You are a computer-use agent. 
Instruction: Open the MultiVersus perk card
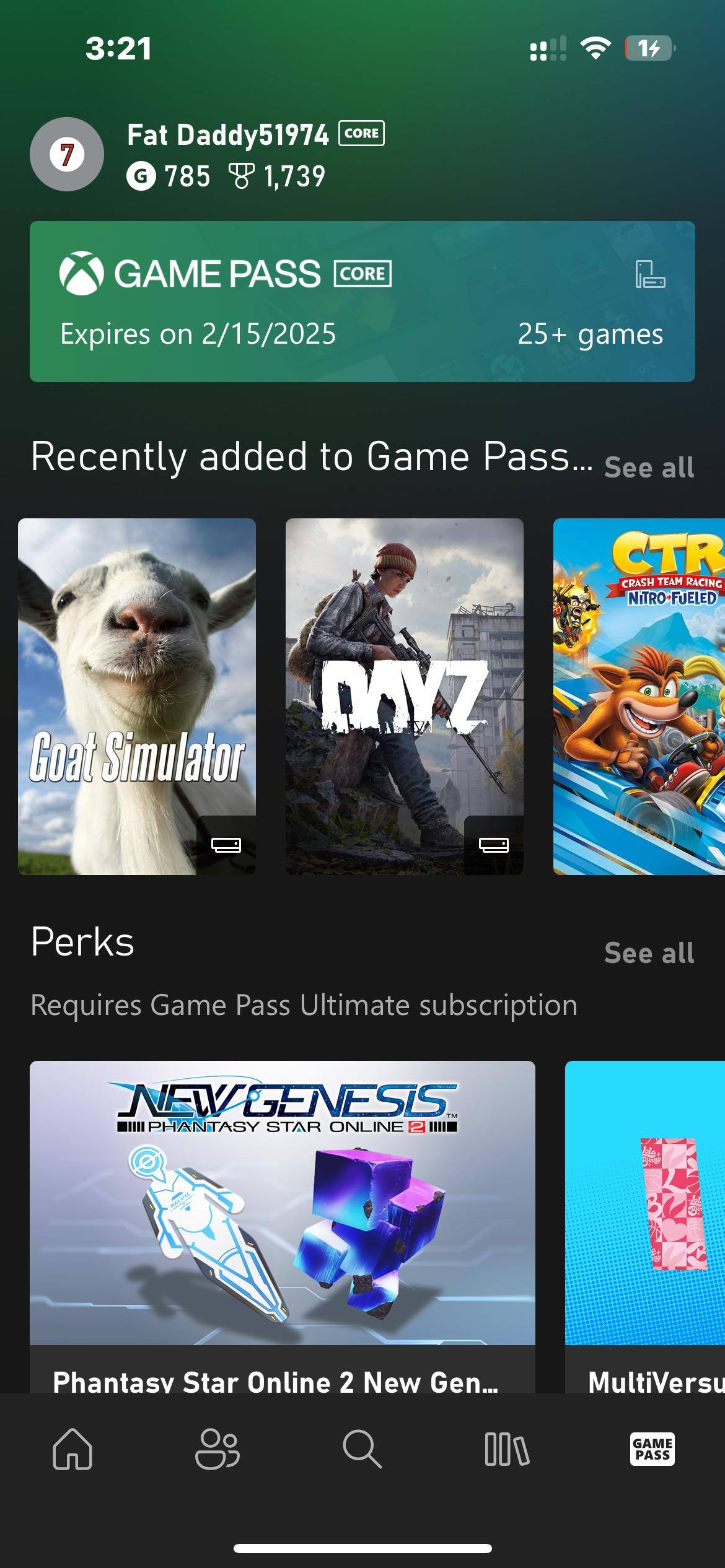click(x=645, y=1227)
